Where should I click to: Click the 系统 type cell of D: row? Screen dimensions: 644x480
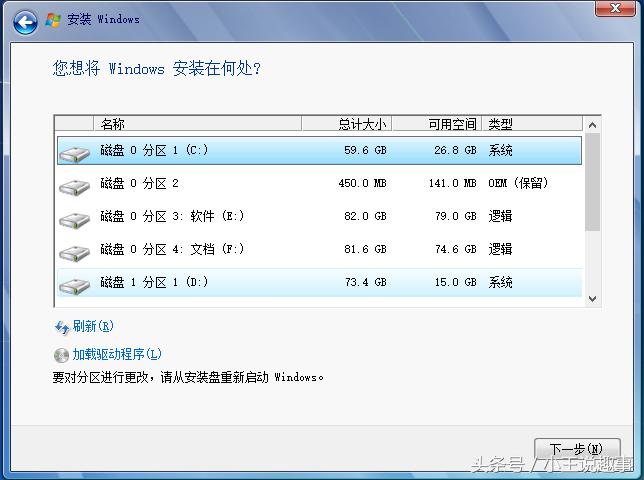coord(500,282)
